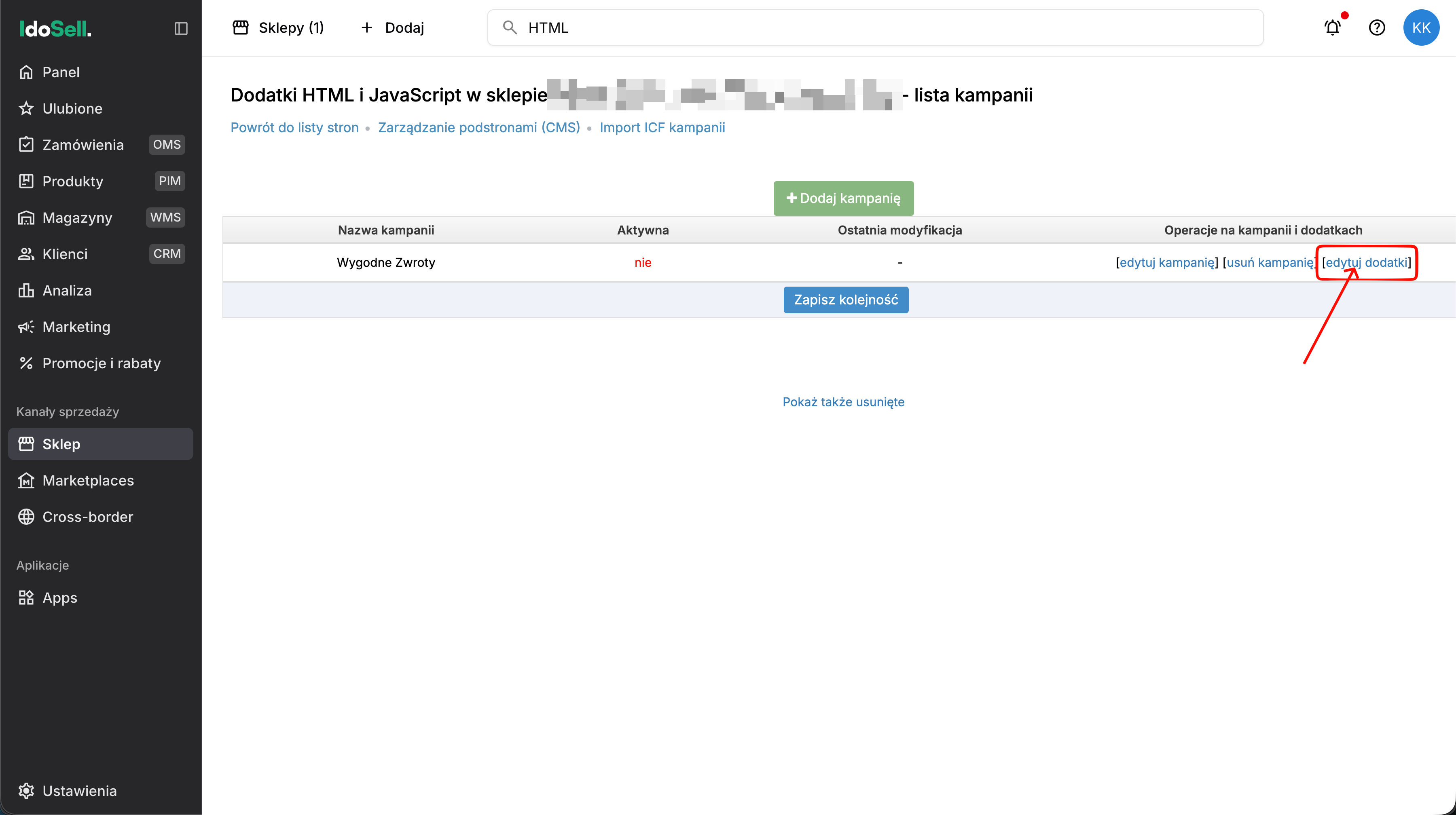The image size is (1456, 815).
Task: Click the Dodaj kampanię button
Action: tap(843, 198)
